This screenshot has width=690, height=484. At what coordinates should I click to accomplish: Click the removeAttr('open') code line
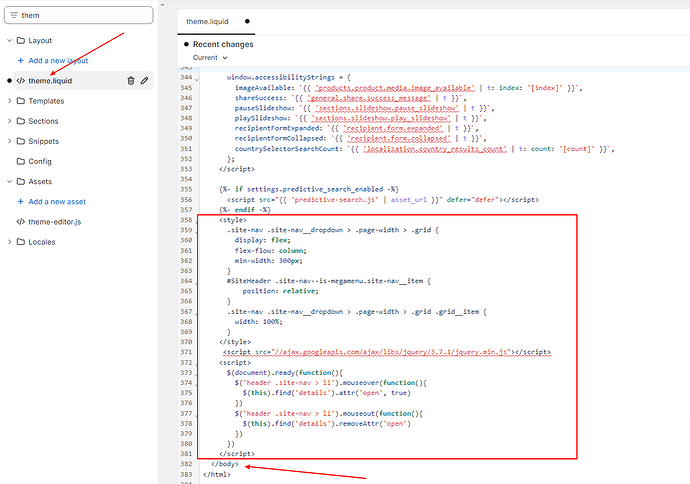tap(327, 424)
